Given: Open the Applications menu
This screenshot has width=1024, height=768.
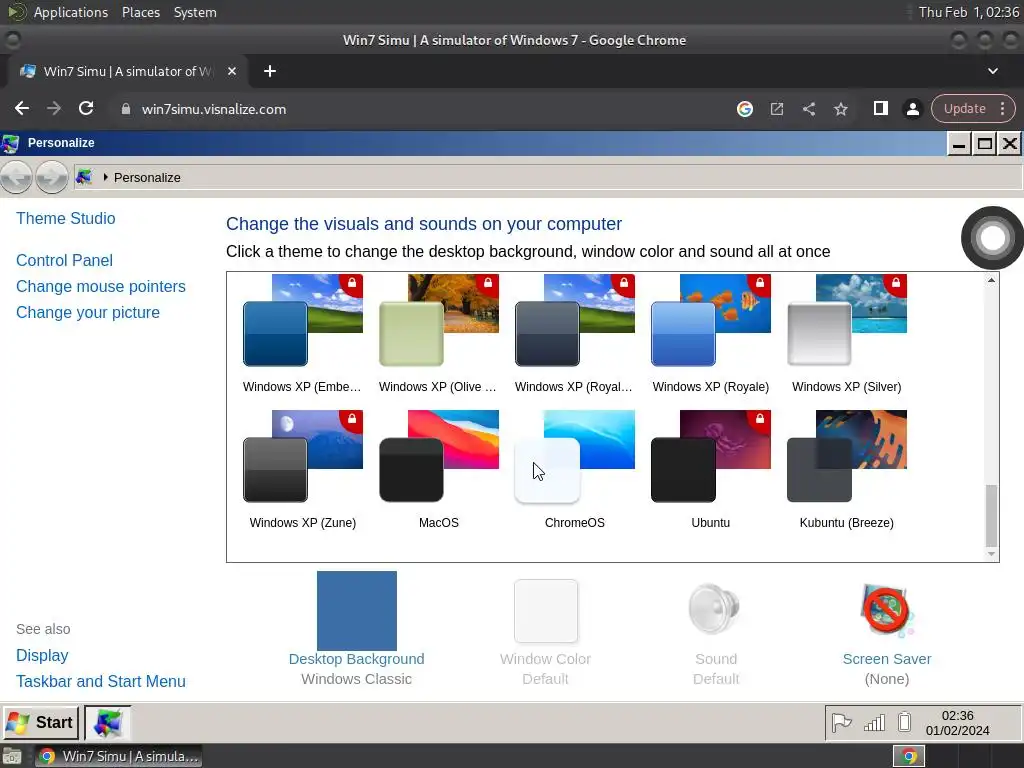Looking at the screenshot, I should (70, 12).
